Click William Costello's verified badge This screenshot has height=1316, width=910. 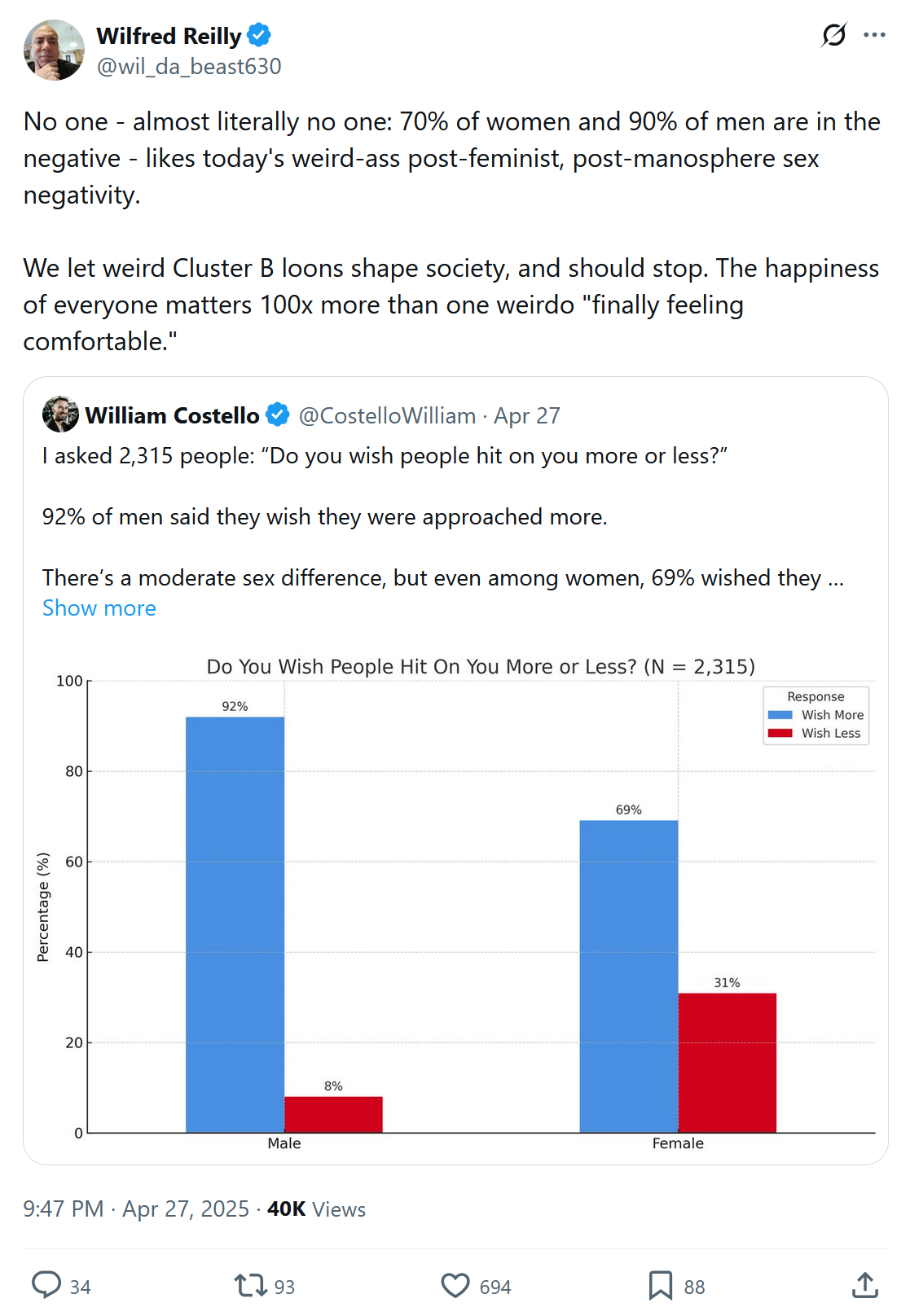pyautogui.click(x=278, y=415)
